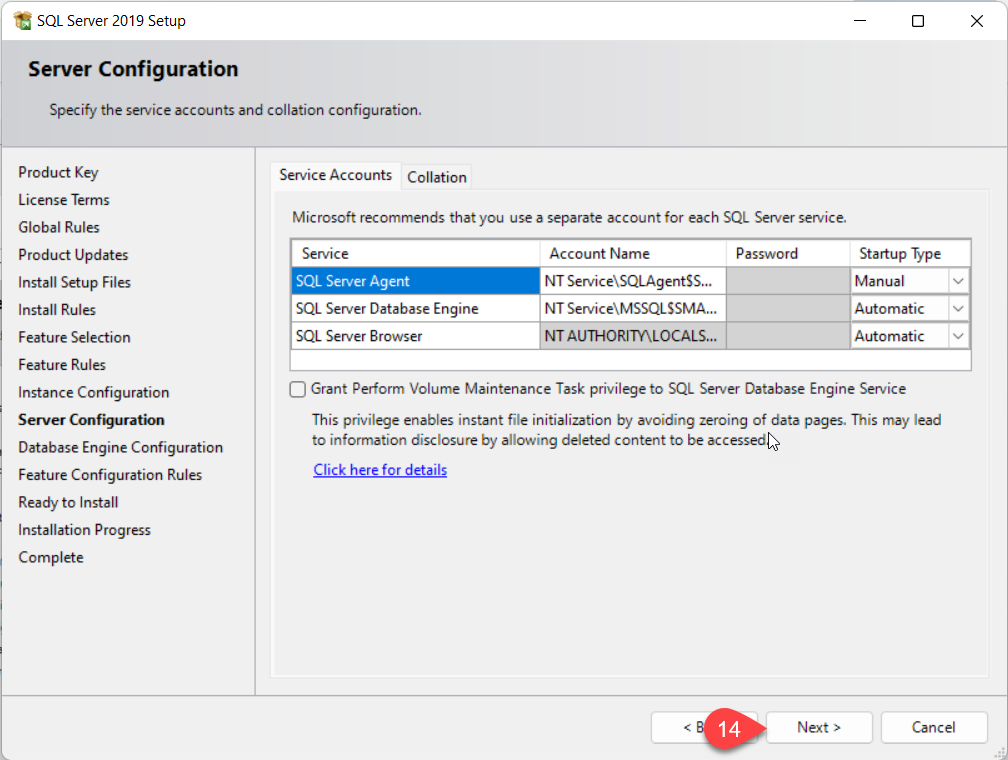1008x760 pixels.
Task: Click the NT AUTHORITY\LOCALS account name cell
Action: pyautogui.click(x=633, y=336)
